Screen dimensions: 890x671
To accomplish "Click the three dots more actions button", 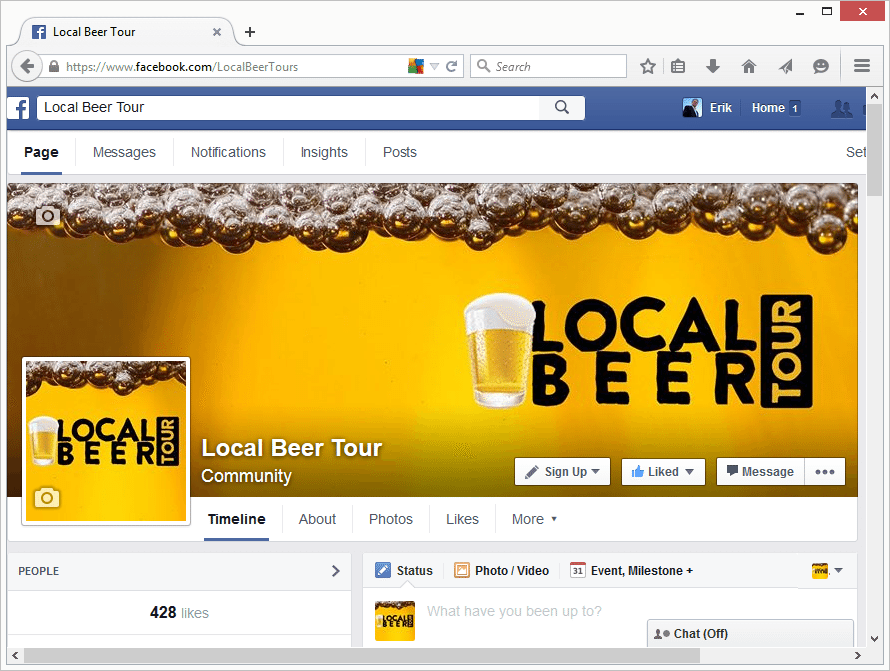I will pyautogui.click(x=825, y=472).
